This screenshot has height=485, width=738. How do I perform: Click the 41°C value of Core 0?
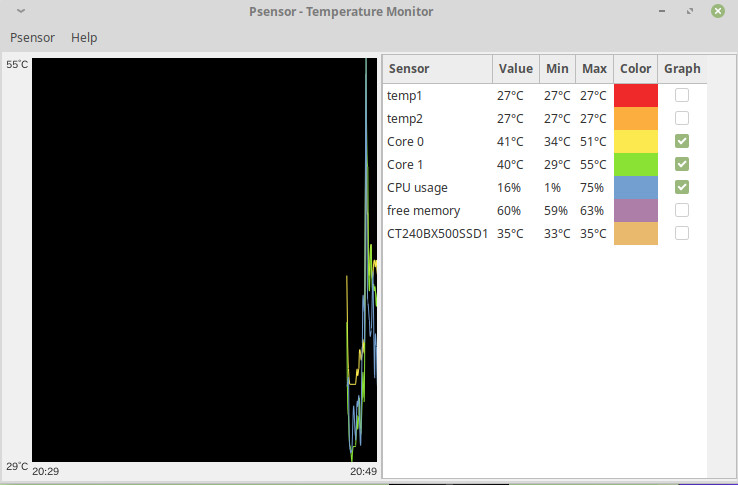tap(510, 142)
